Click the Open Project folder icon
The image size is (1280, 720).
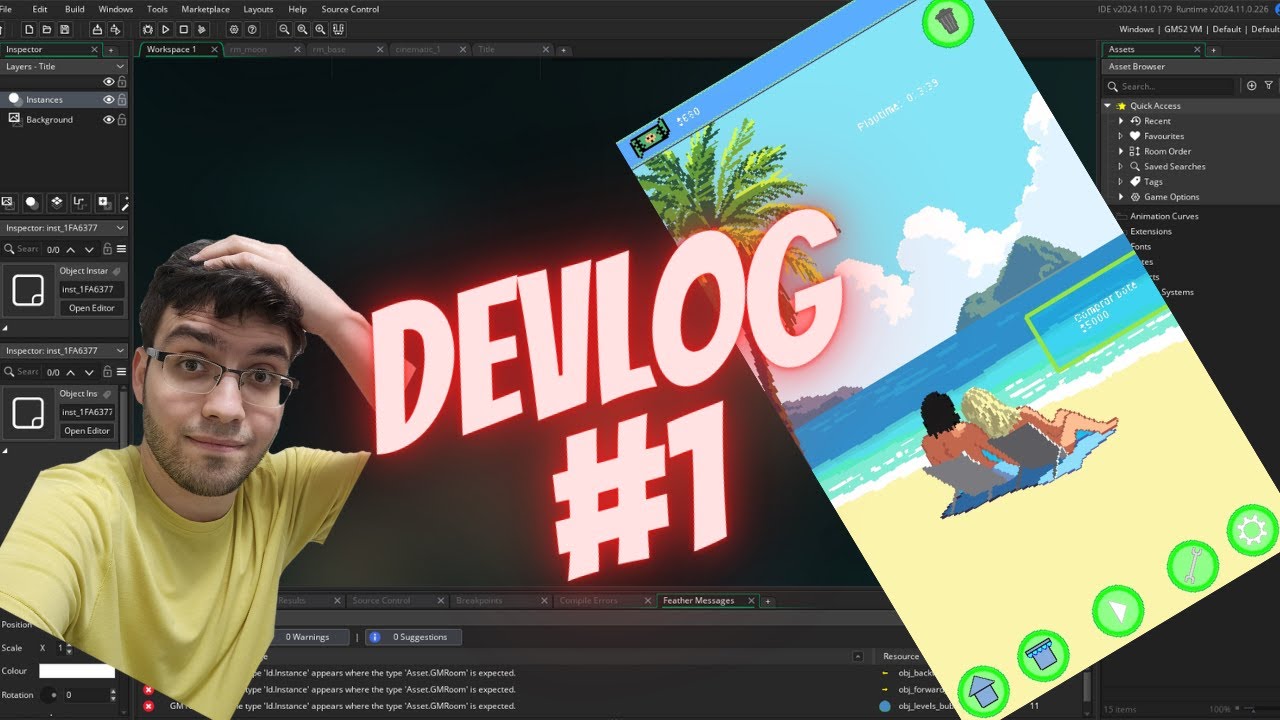(47, 30)
